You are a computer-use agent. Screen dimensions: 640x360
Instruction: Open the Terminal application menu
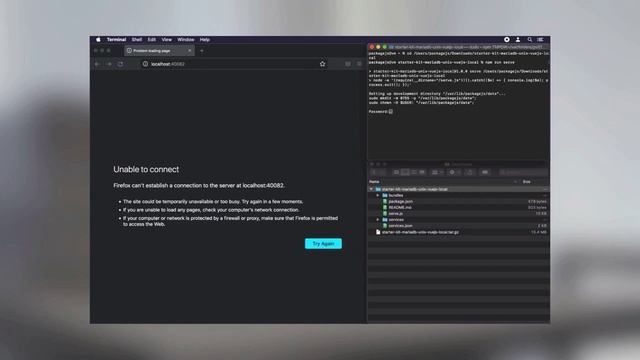[x=116, y=40]
